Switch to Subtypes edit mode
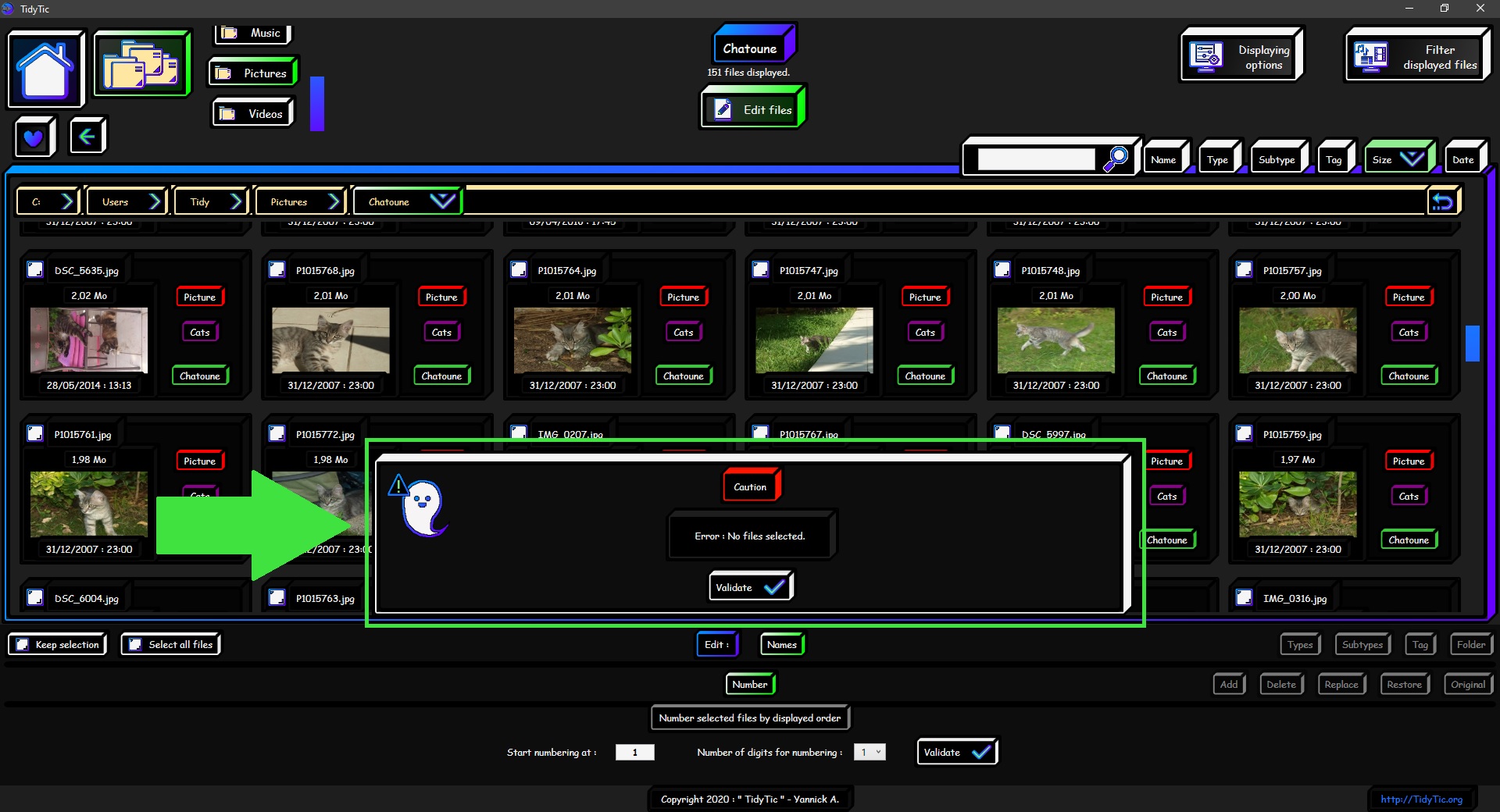 tap(1362, 644)
